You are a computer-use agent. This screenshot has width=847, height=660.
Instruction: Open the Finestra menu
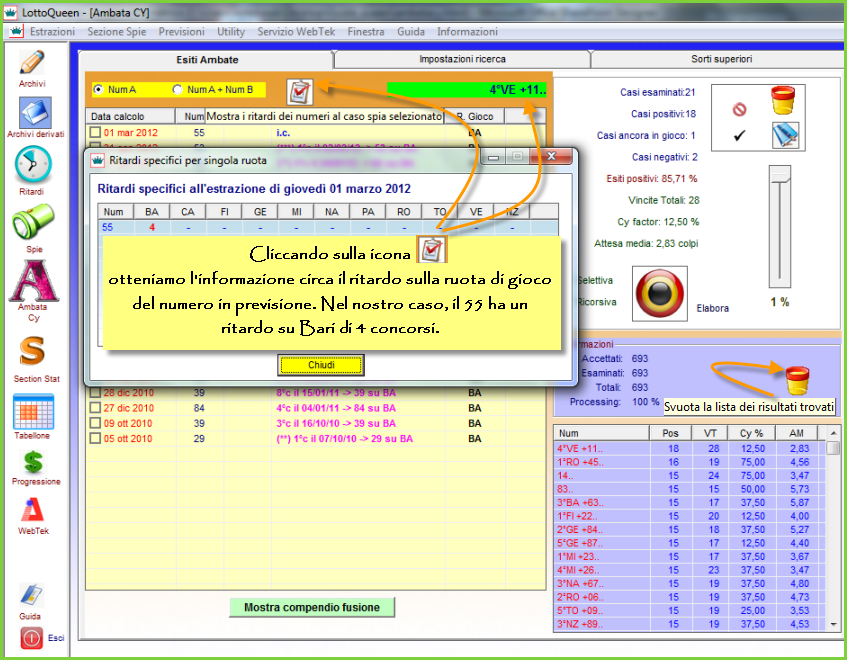coord(366,32)
